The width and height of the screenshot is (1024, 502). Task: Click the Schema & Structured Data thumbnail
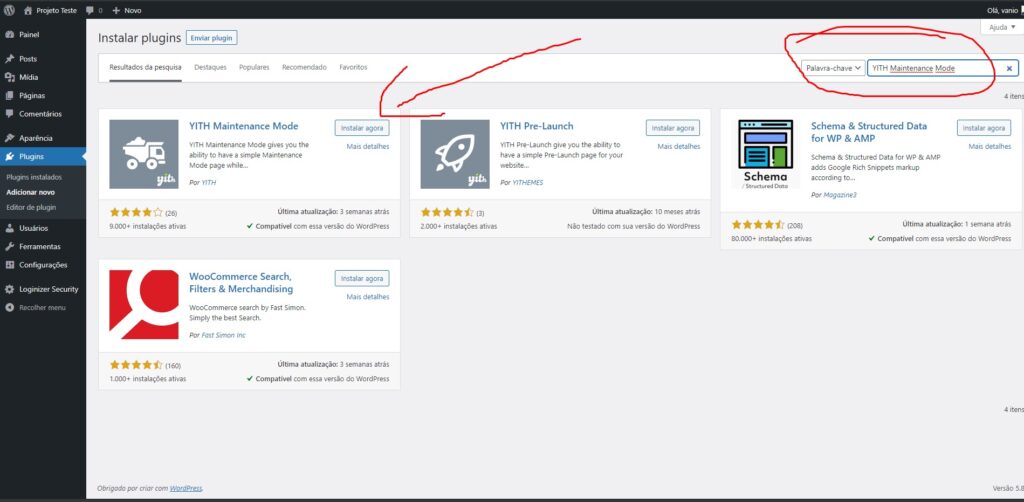coord(765,154)
